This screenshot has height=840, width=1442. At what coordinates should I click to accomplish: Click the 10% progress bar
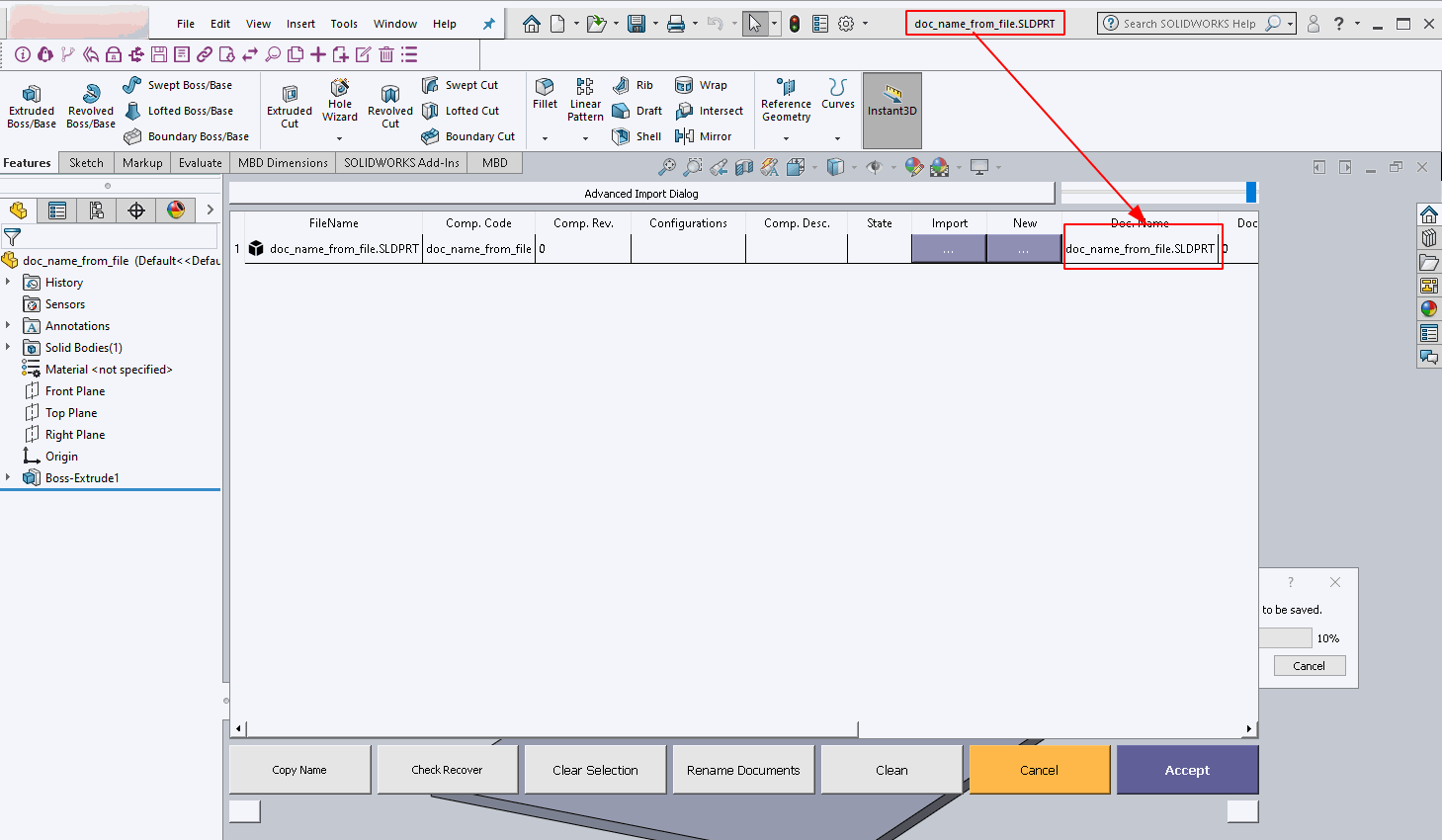coord(1285,637)
